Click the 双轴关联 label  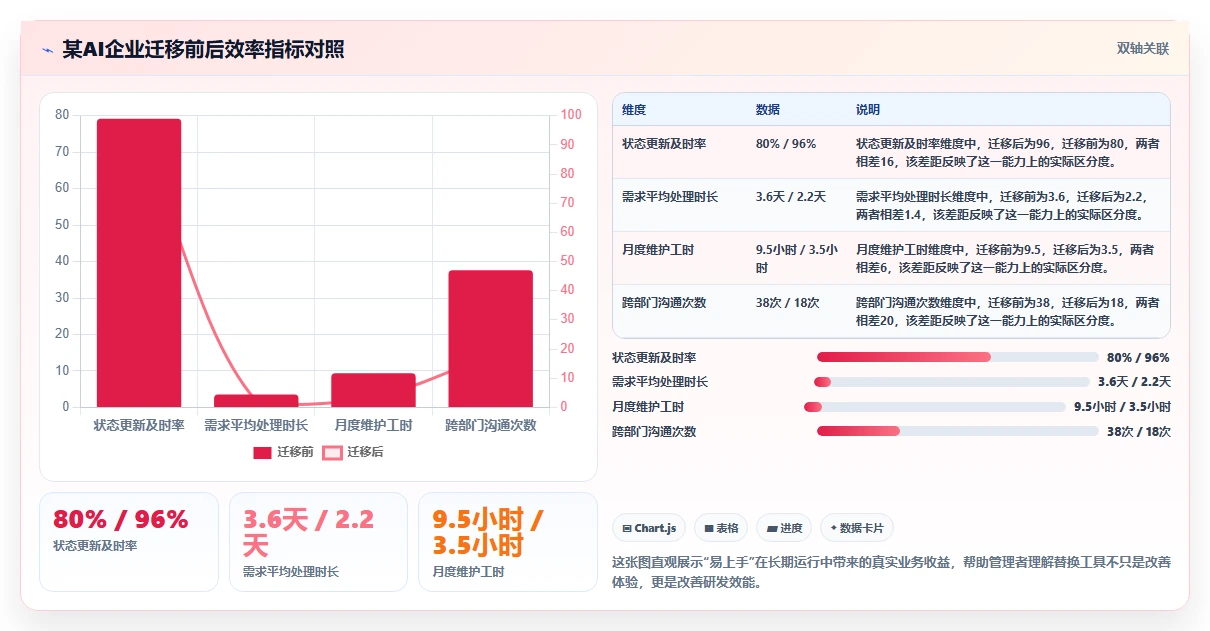pyautogui.click(x=1143, y=49)
